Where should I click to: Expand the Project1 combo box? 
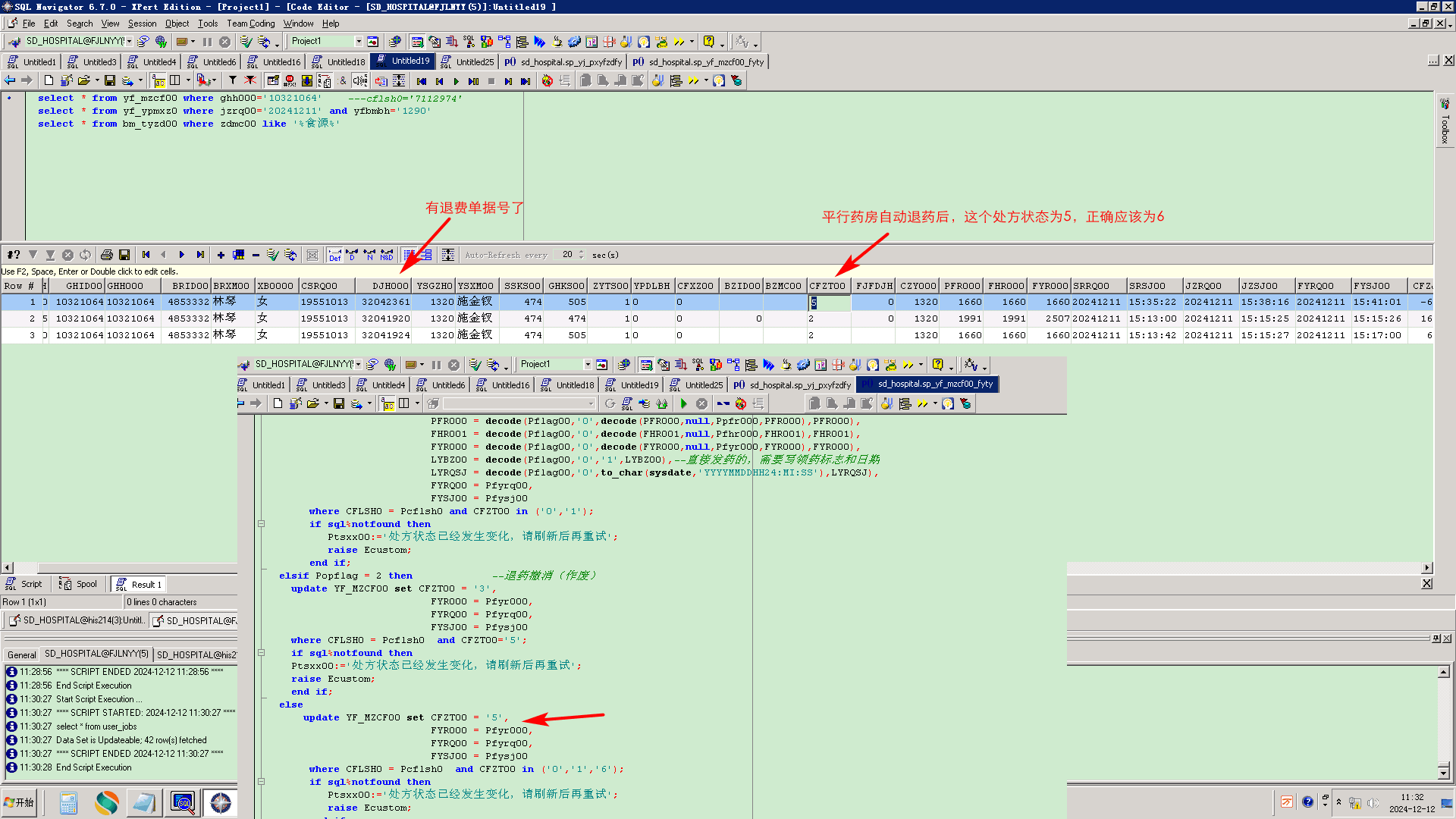359,42
